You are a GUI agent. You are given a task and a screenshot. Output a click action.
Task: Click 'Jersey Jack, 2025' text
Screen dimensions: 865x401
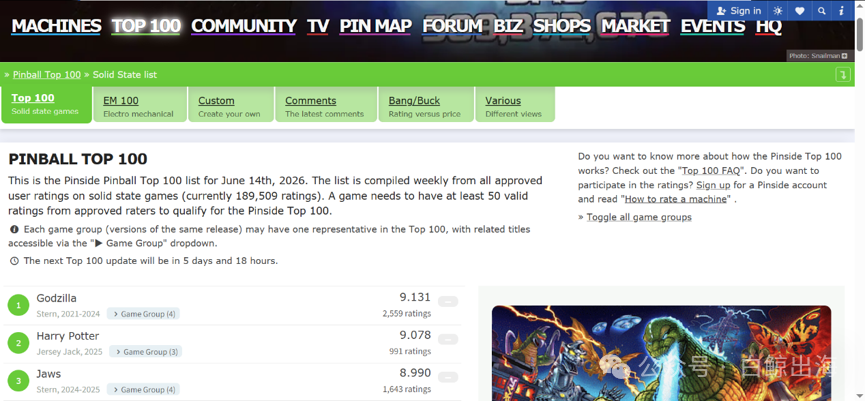pyautogui.click(x=70, y=351)
